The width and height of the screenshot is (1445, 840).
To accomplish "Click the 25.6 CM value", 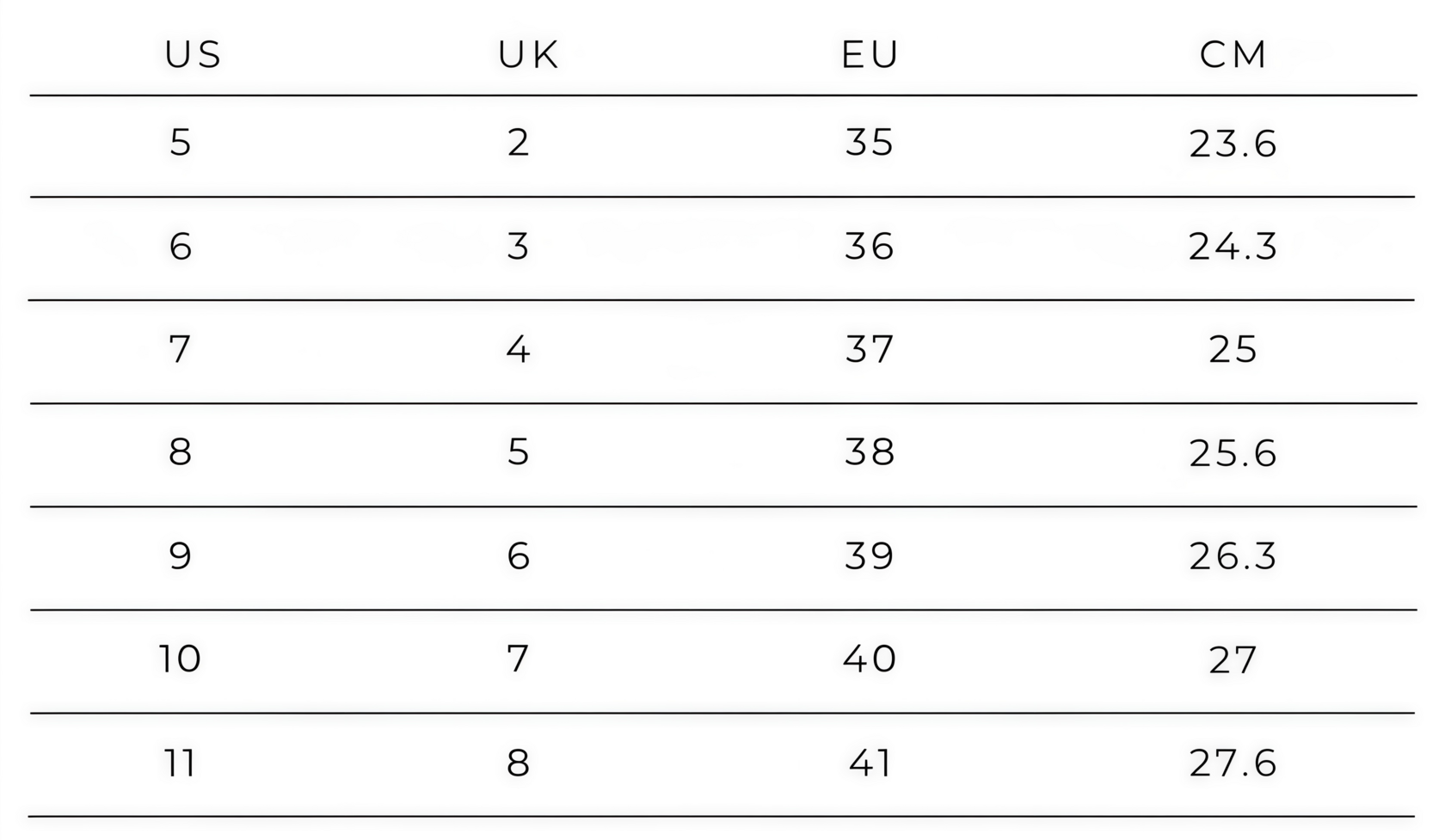I will click(1233, 454).
